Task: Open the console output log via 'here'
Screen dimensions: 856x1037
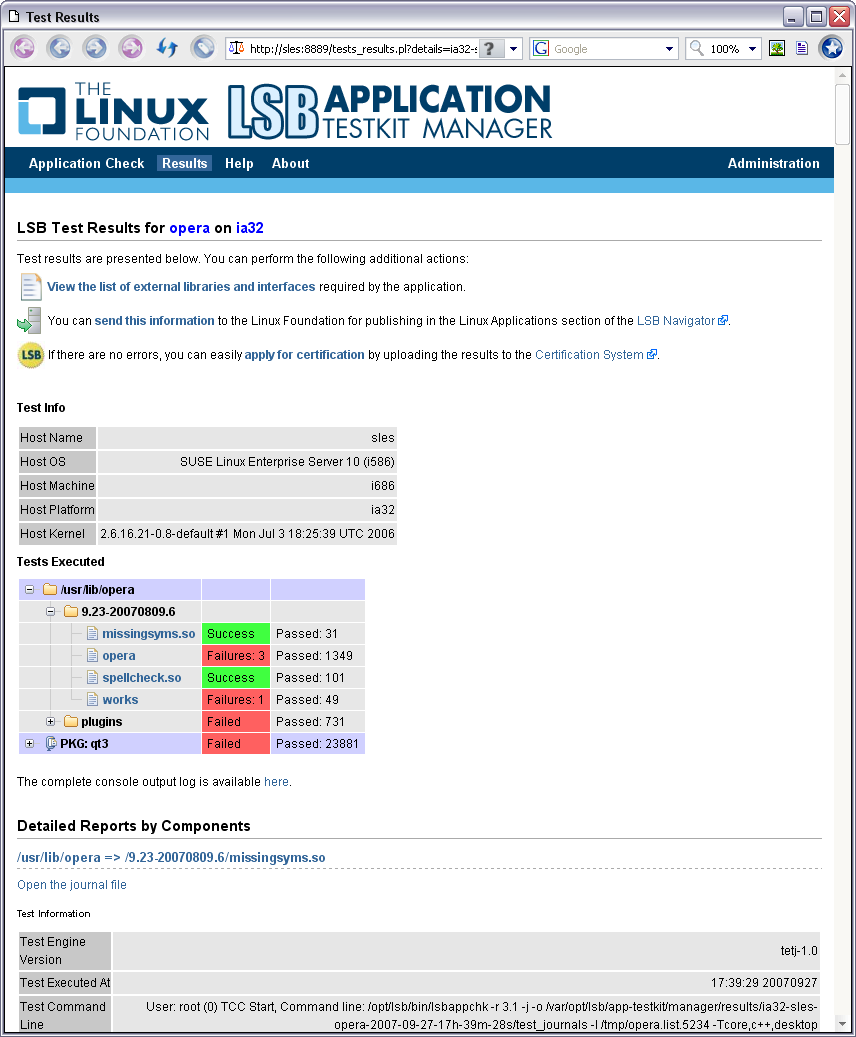Action: [x=277, y=782]
